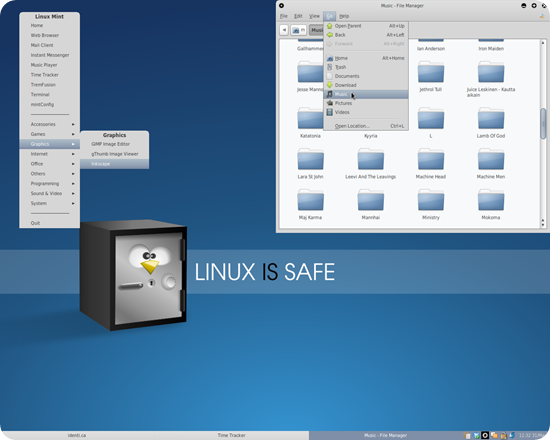The image size is (550, 440).
Task: Go to Videos from the Go menu
Action: 365,112
